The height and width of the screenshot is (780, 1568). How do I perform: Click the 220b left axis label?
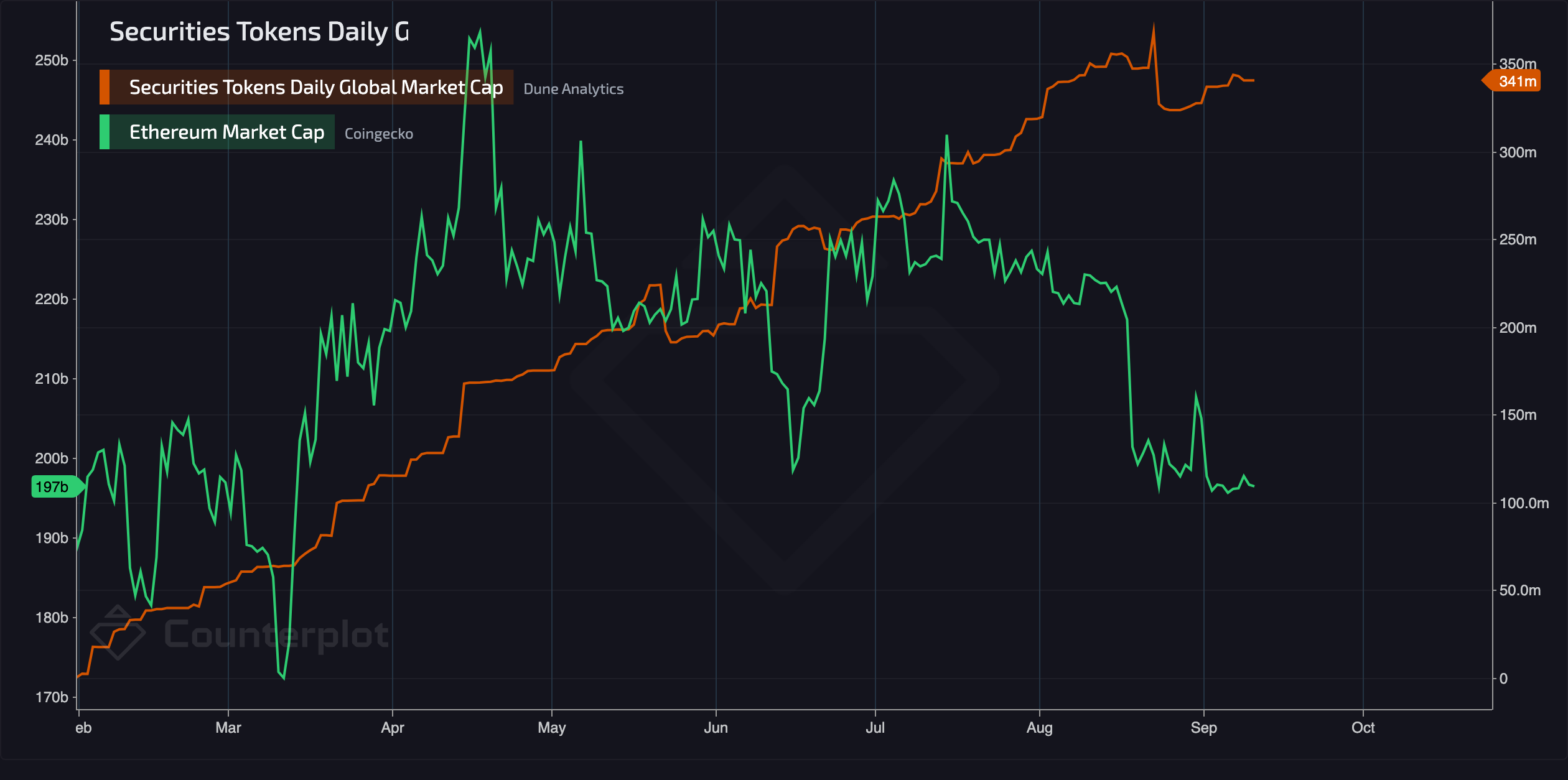(52, 299)
